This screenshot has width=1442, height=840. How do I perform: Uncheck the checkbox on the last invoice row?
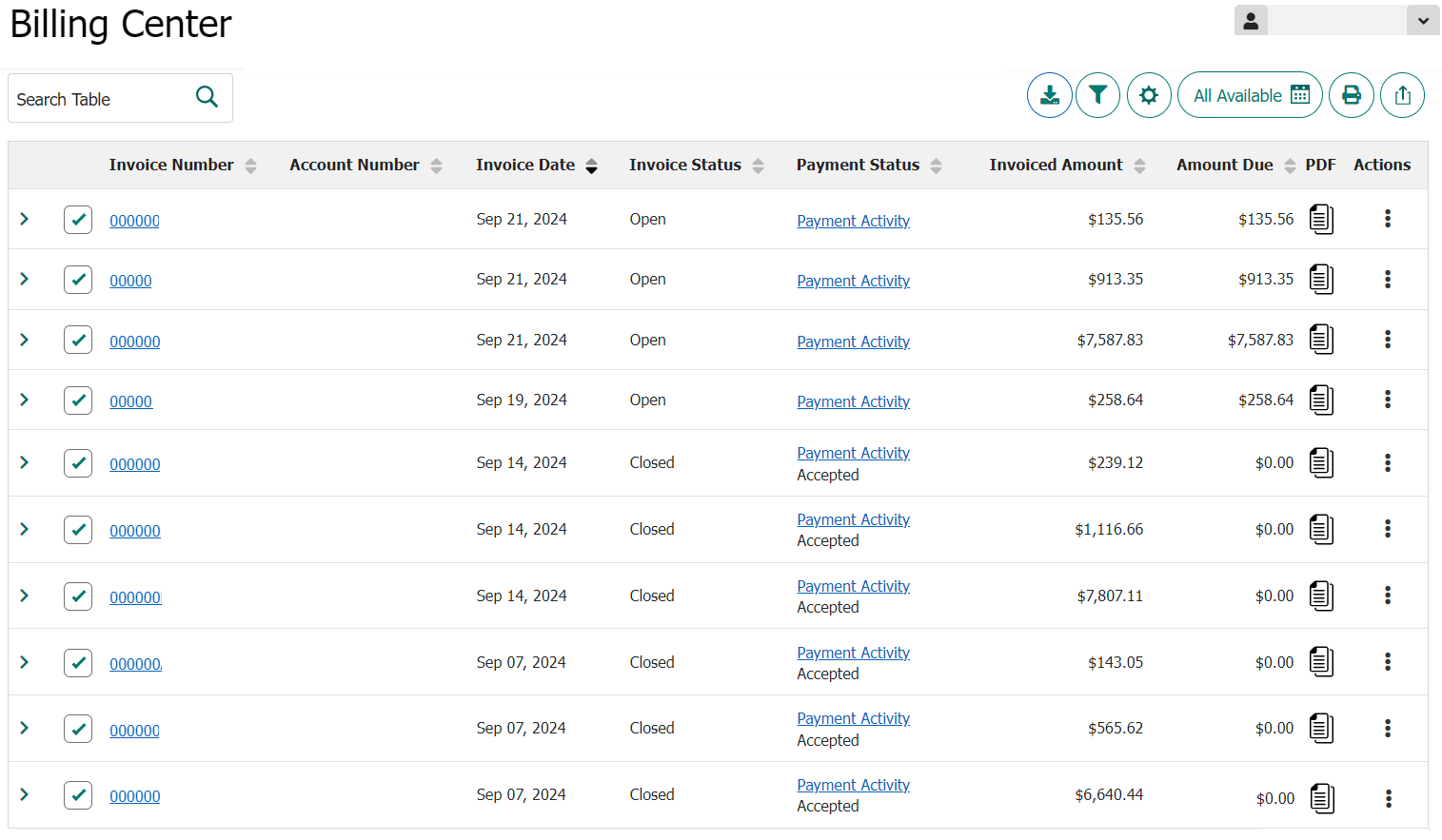coord(77,794)
